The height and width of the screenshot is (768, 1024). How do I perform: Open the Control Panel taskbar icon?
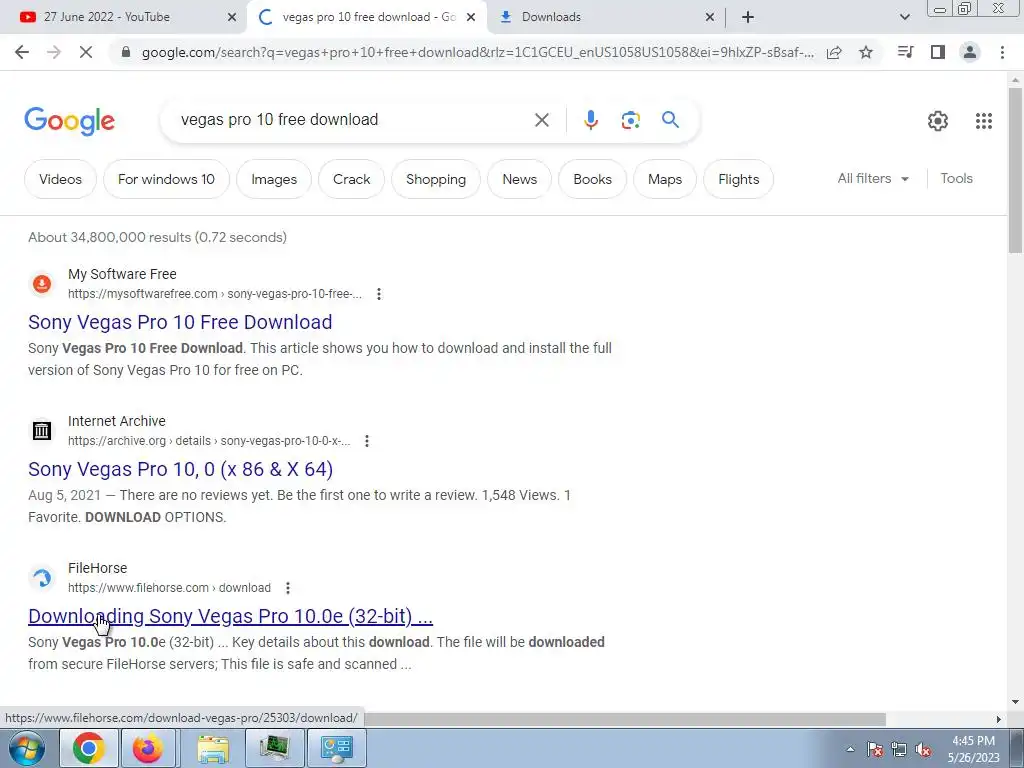[x=337, y=748]
